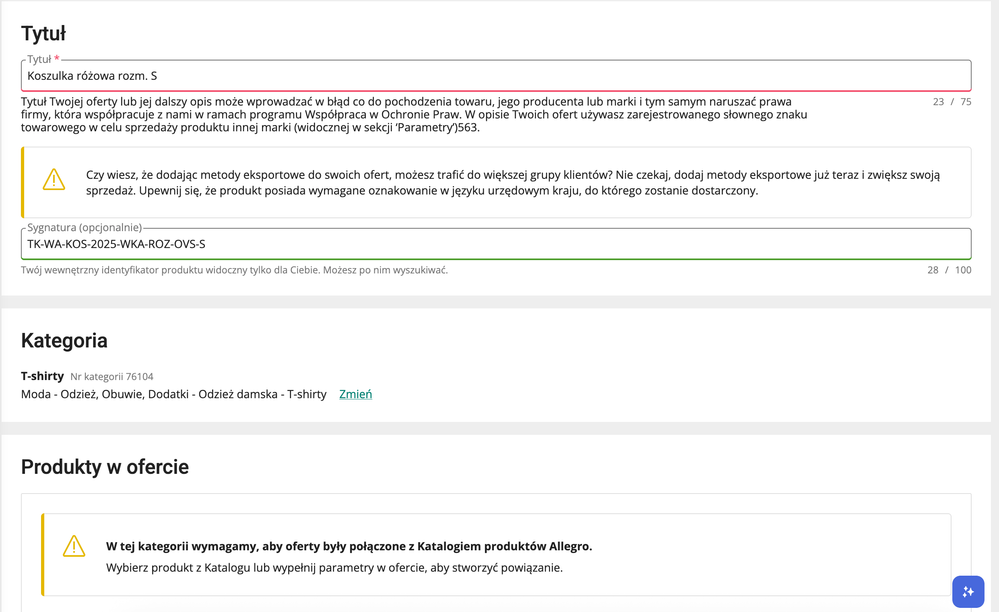Click the Moda category breadcrumb path

click(173, 394)
